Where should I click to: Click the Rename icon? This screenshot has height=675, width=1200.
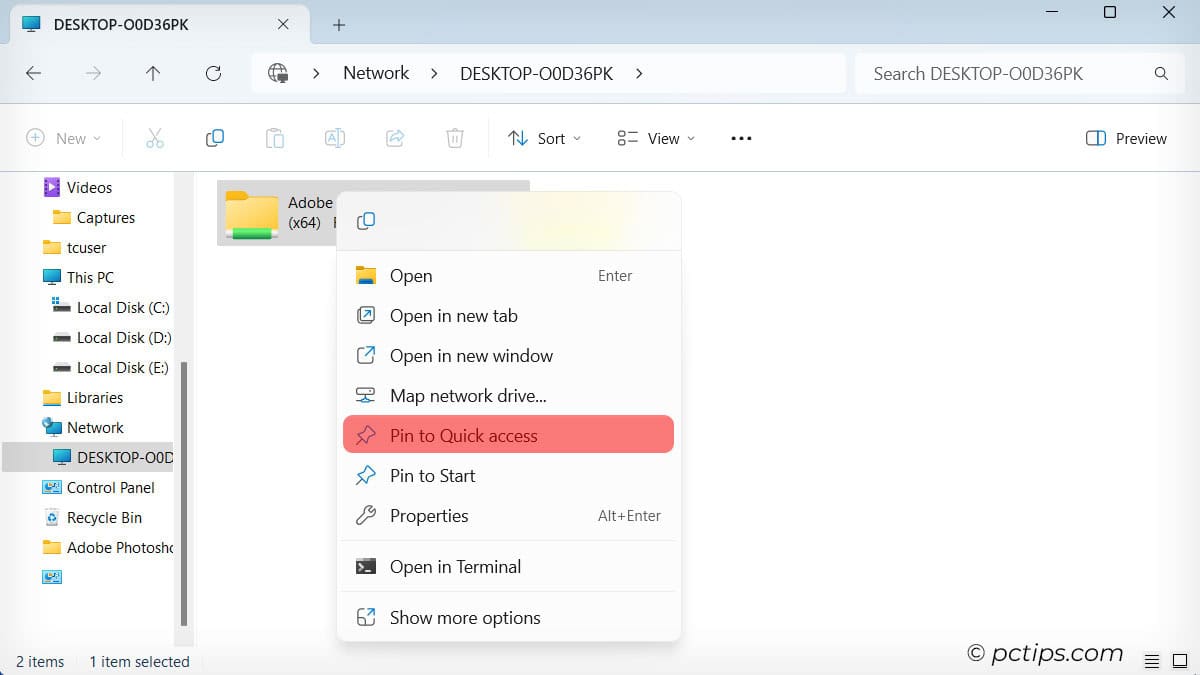point(335,138)
